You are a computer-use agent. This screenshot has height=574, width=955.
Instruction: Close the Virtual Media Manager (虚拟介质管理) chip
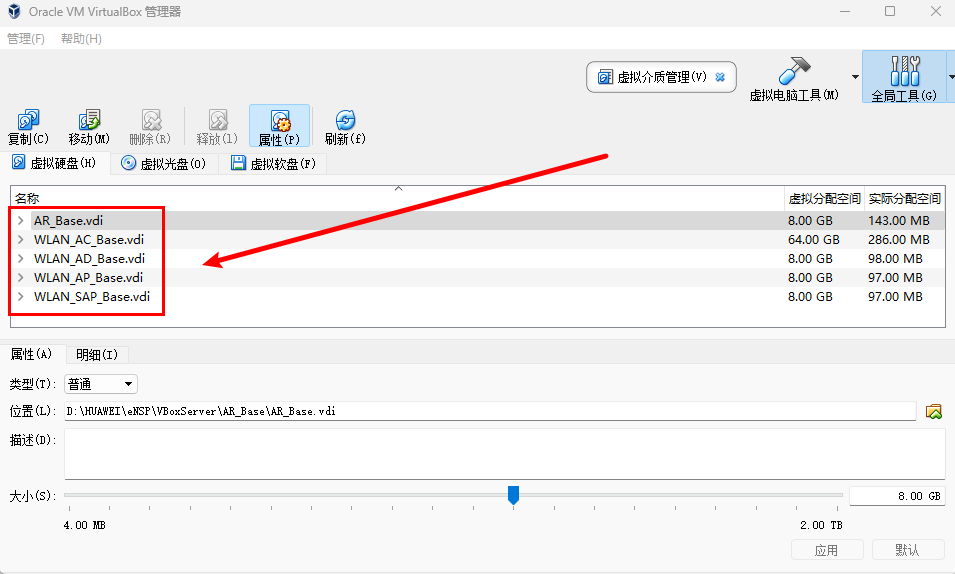[x=720, y=77]
